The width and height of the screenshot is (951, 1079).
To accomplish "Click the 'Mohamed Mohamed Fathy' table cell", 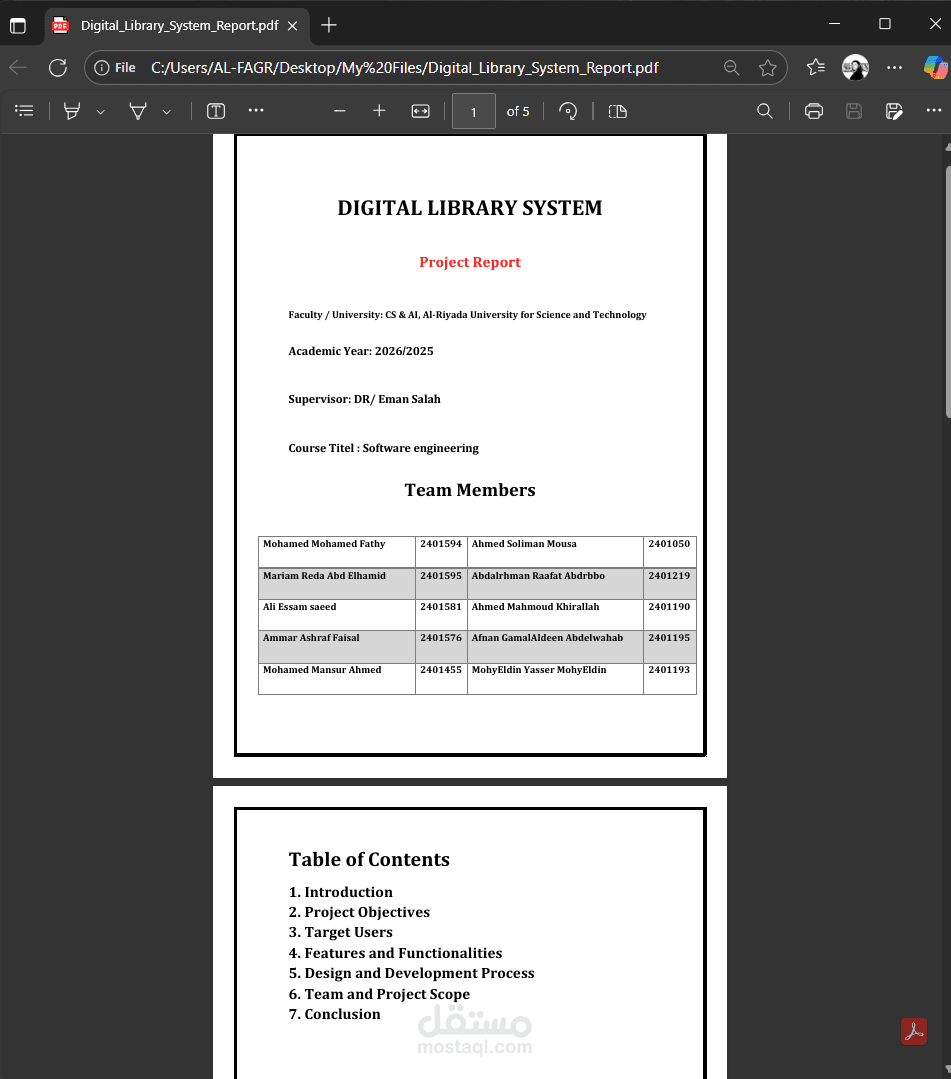I will click(x=336, y=552).
